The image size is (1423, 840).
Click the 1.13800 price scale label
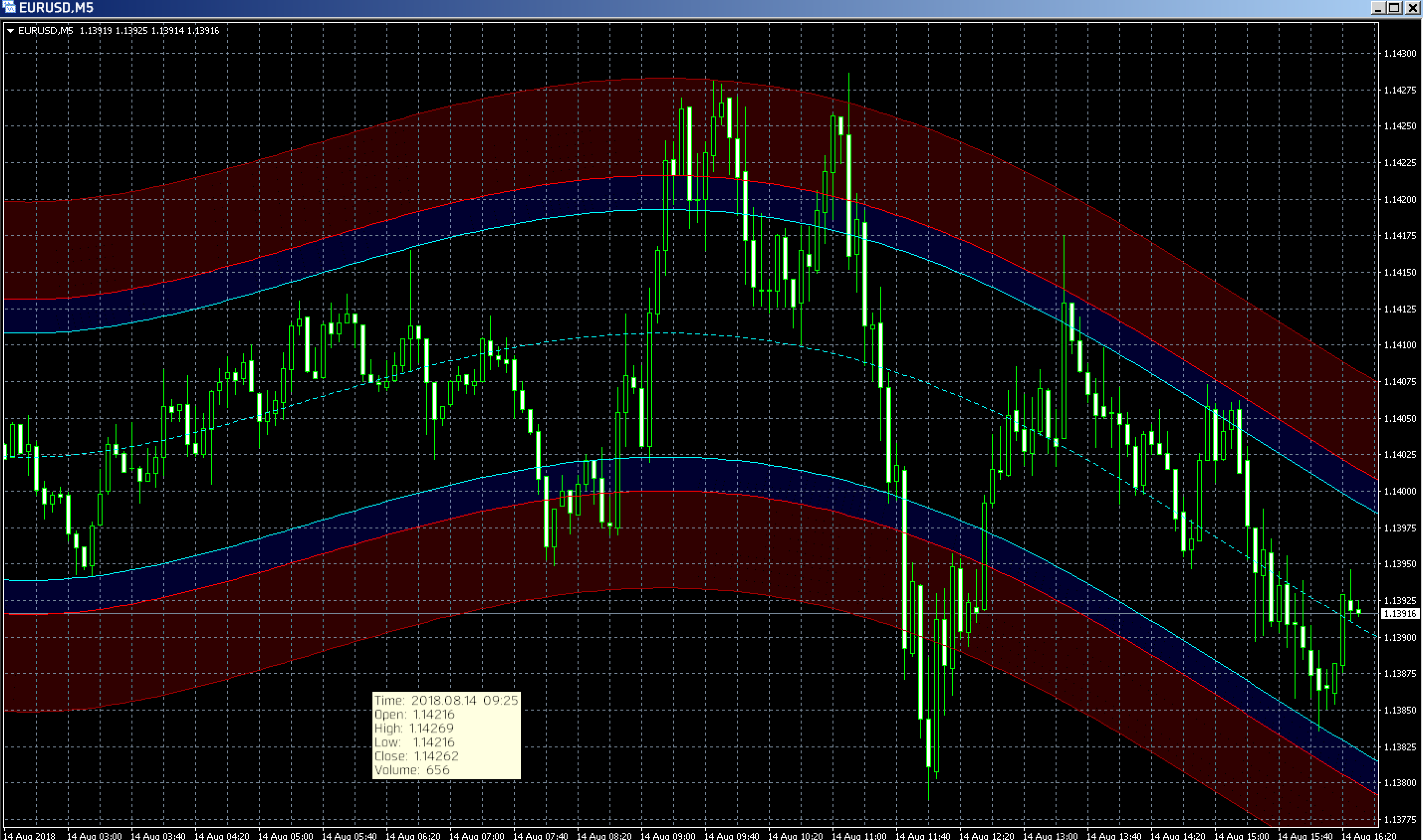pyautogui.click(x=1399, y=783)
